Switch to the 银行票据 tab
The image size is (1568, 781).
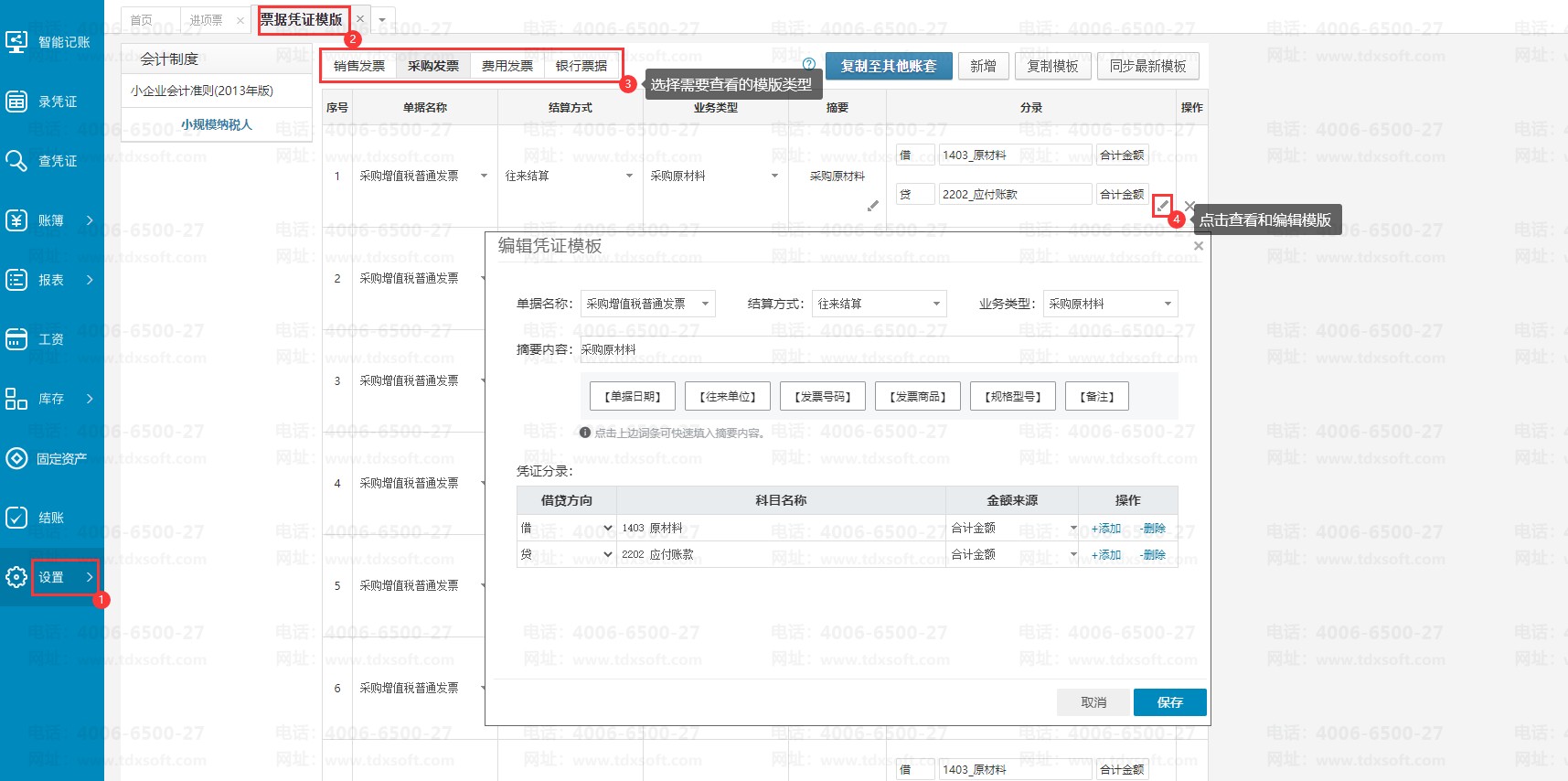coord(581,66)
